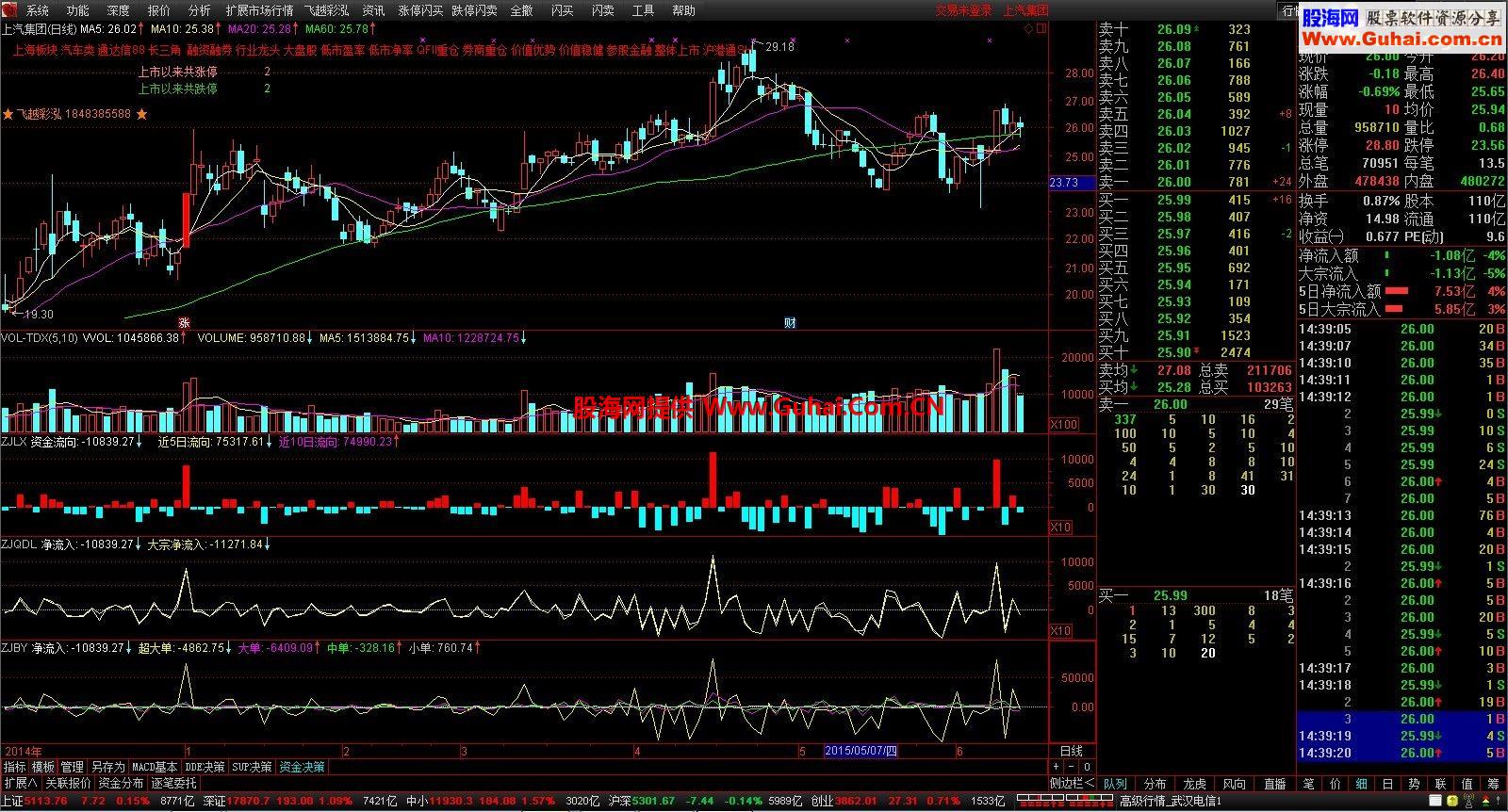The image size is (1508, 812).
Task: Click the diamond icon at chart top-right
Action: pos(1028,28)
